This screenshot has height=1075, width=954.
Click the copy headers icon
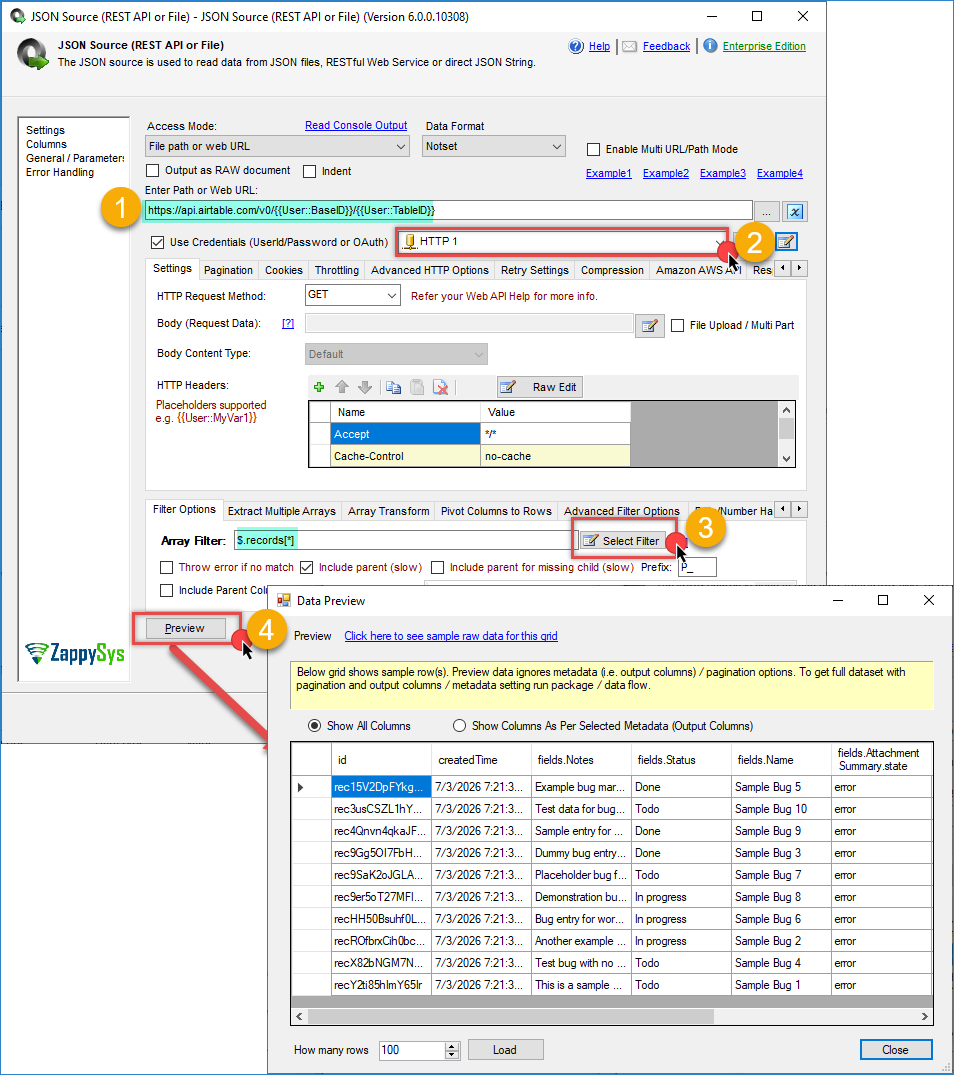tap(393, 387)
